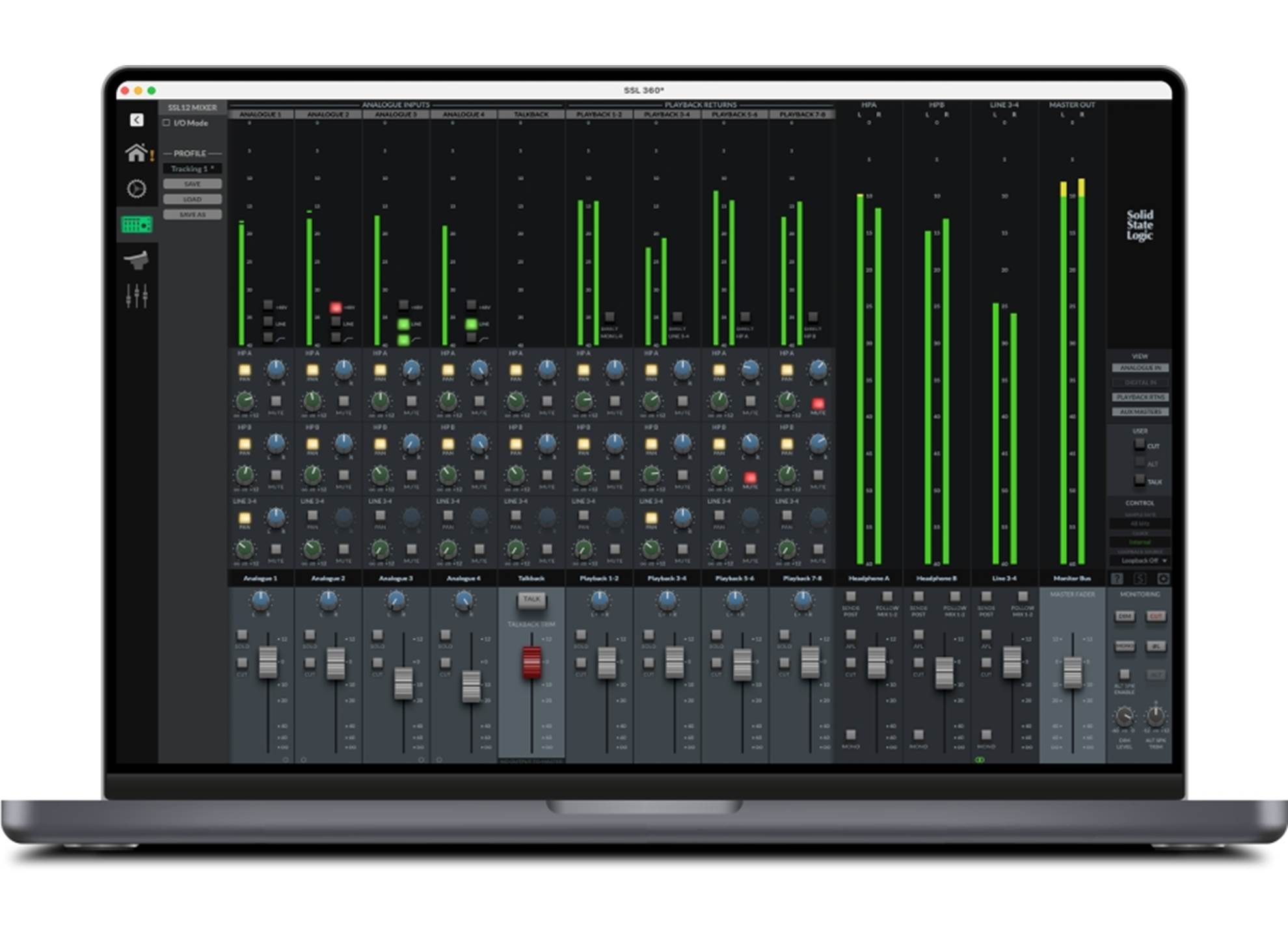Click the HP B pan knob on Analogue 2

[343, 444]
